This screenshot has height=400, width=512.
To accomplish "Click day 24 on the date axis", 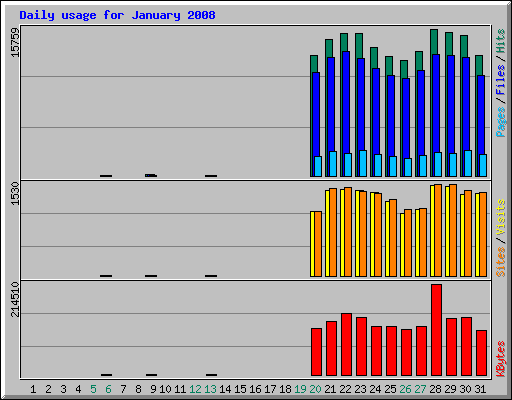I will click(x=375, y=389).
